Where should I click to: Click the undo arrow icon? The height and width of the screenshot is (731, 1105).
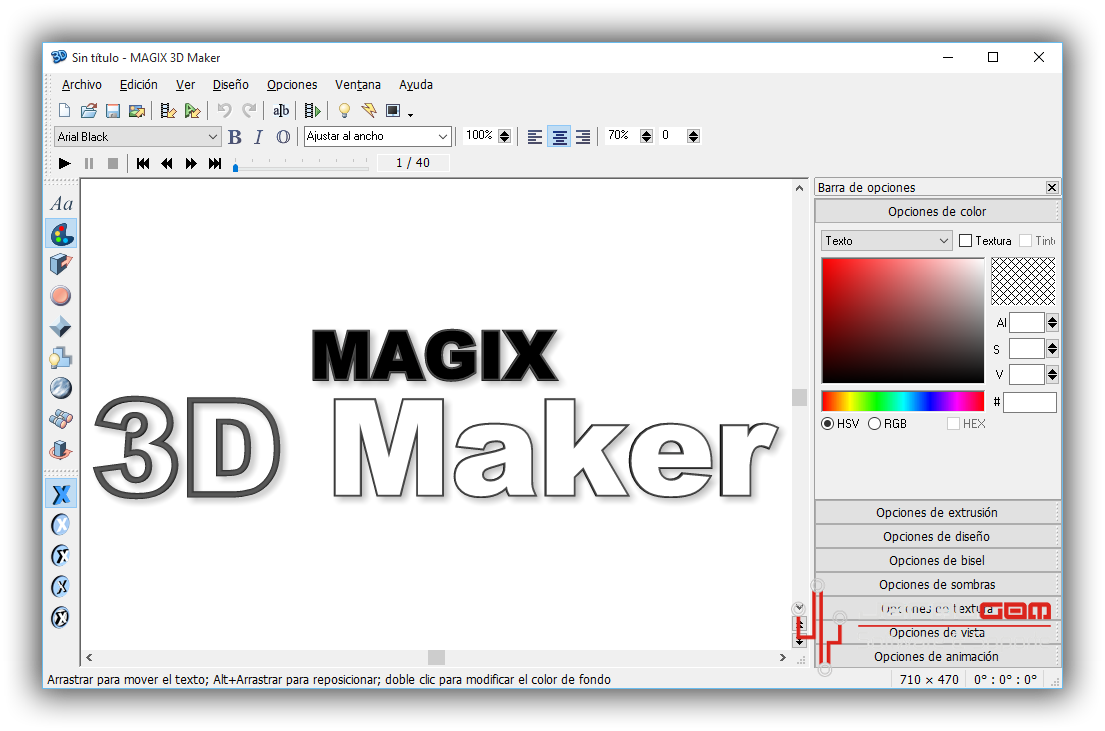pos(224,111)
